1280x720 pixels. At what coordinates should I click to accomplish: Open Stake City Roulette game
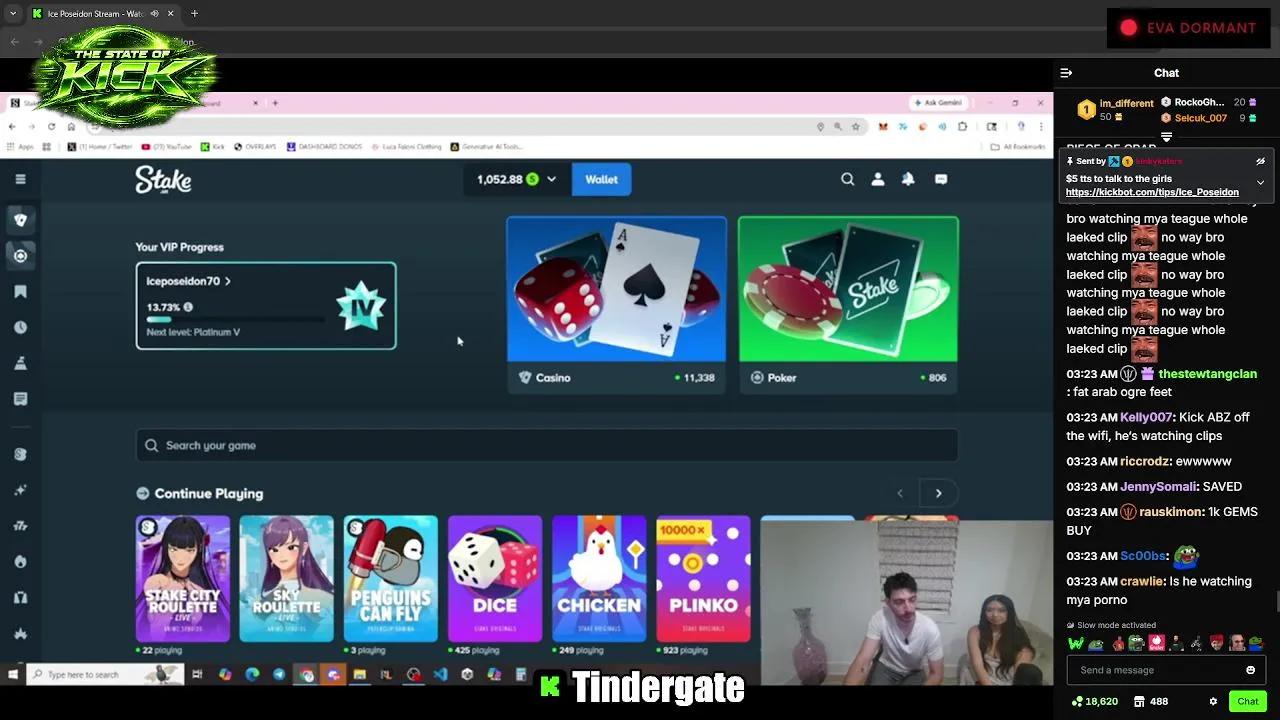(183, 578)
